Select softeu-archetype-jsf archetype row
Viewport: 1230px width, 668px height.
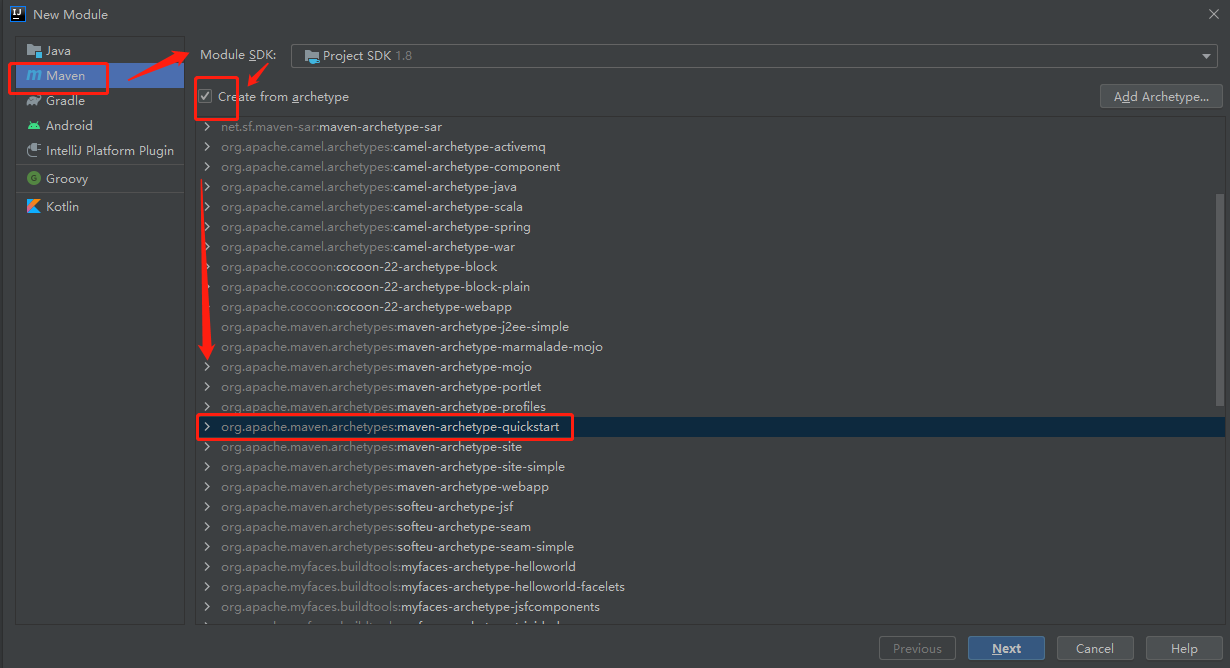(710, 507)
